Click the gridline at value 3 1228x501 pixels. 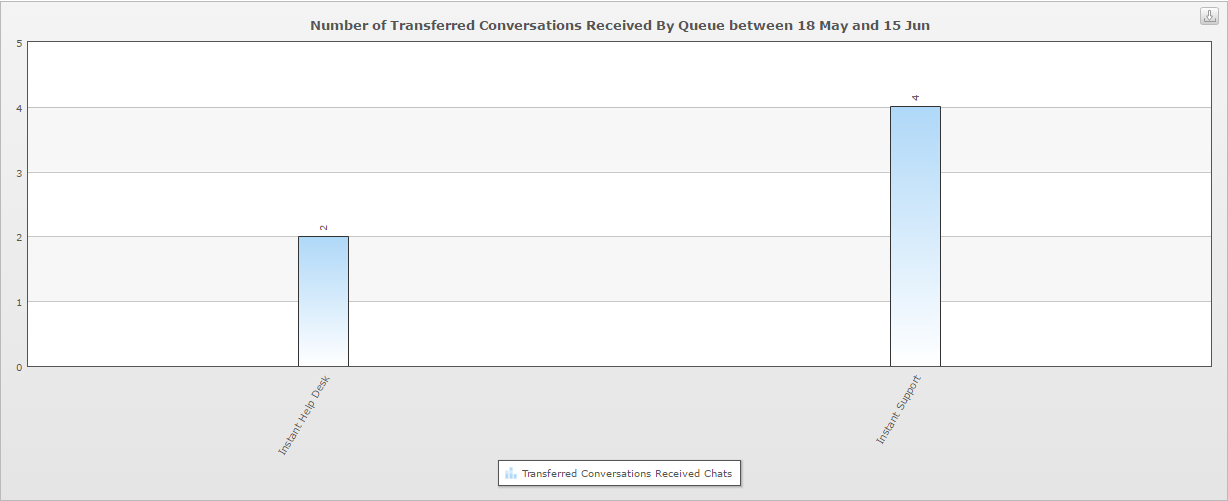pyautogui.click(x=620, y=172)
